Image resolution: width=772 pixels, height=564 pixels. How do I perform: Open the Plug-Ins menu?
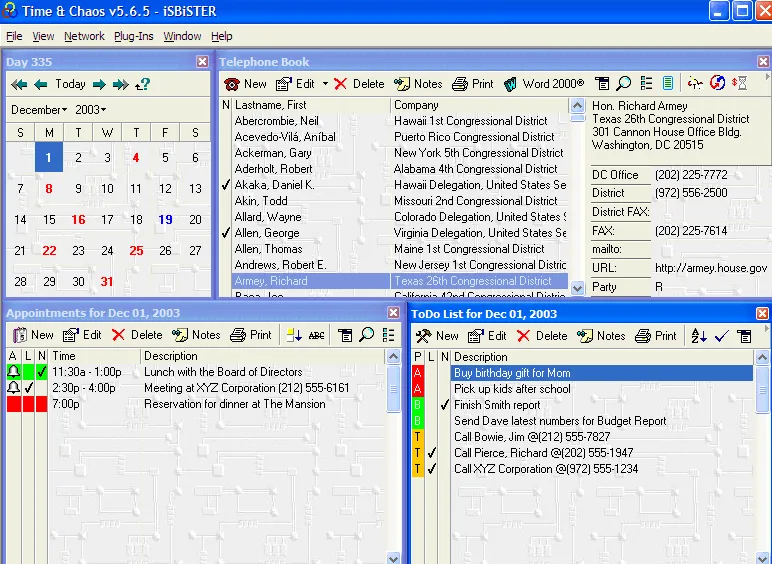(133, 36)
